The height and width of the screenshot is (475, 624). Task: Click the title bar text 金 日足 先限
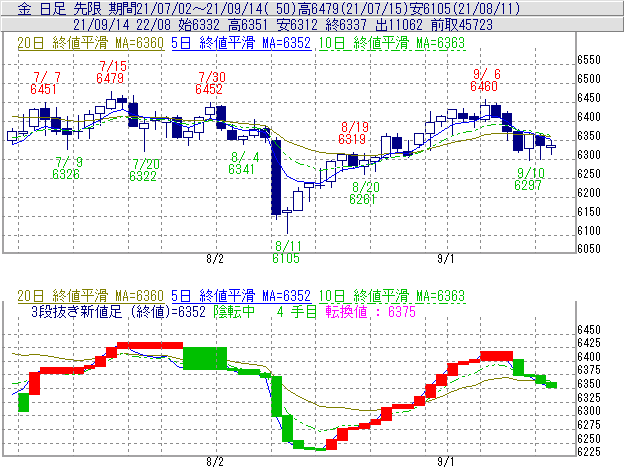(x=59, y=8)
